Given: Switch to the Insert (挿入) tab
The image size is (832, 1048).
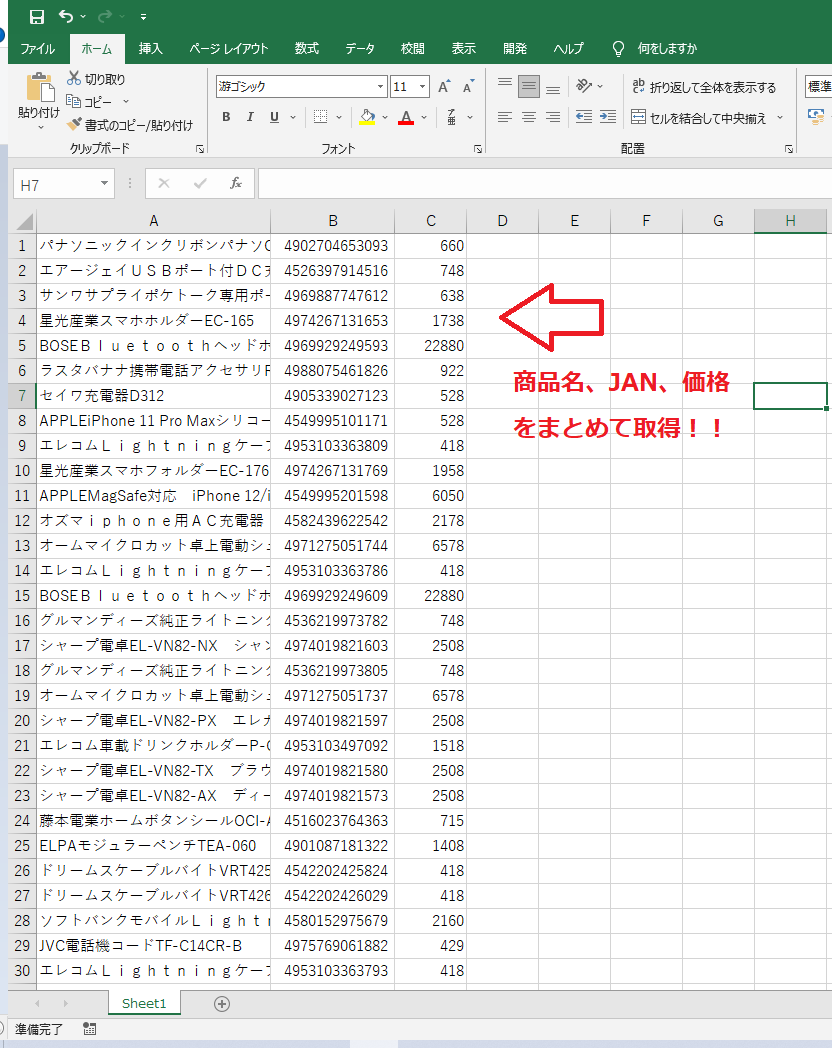Looking at the screenshot, I should [x=150, y=49].
